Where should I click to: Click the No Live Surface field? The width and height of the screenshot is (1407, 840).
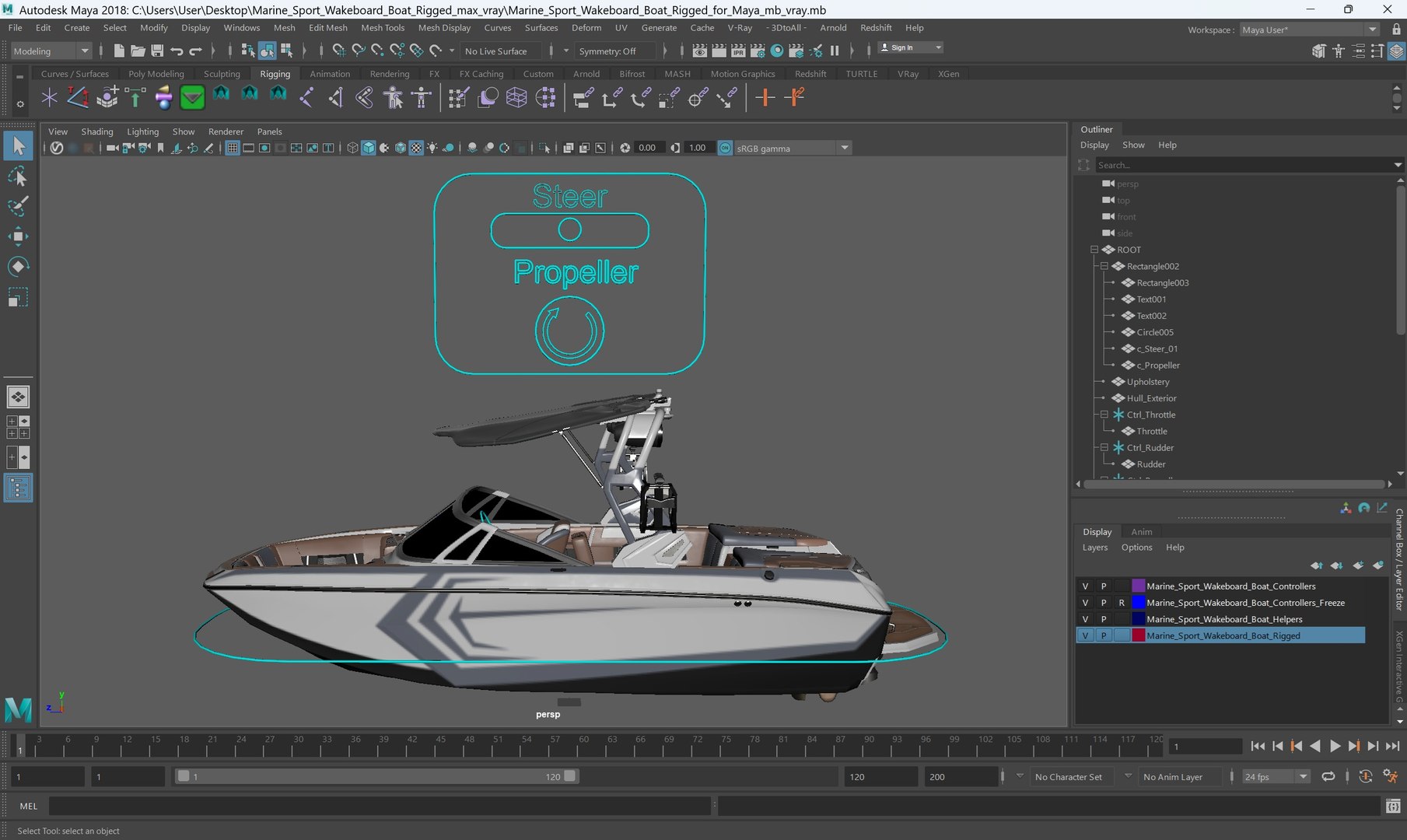point(502,51)
